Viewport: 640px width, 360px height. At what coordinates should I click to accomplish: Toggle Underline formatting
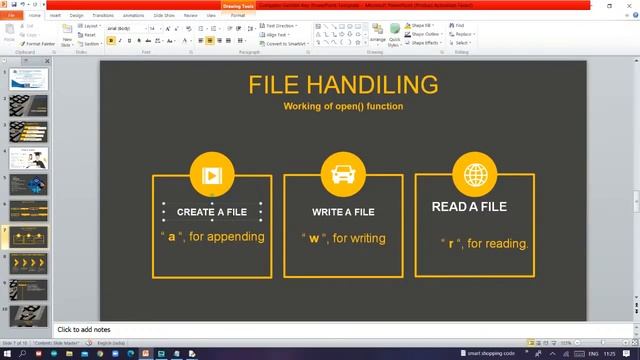pyautogui.click(x=129, y=41)
